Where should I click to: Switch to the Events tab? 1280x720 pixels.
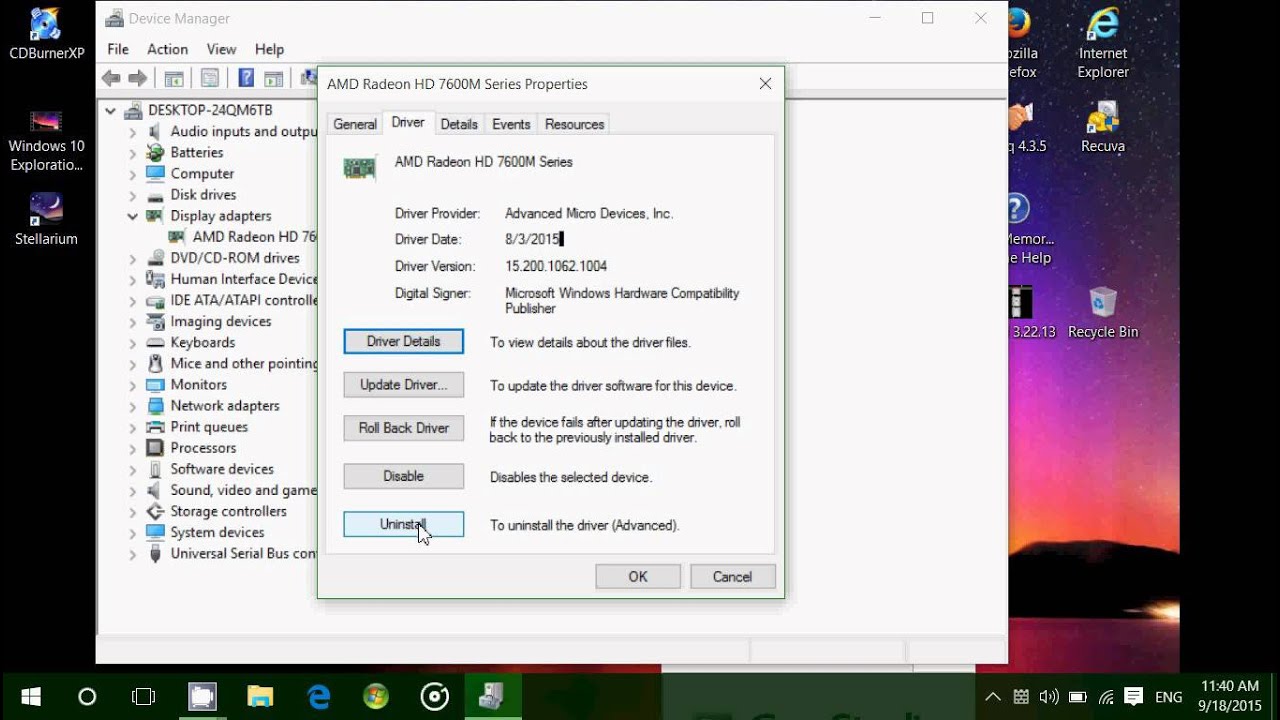pos(511,124)
